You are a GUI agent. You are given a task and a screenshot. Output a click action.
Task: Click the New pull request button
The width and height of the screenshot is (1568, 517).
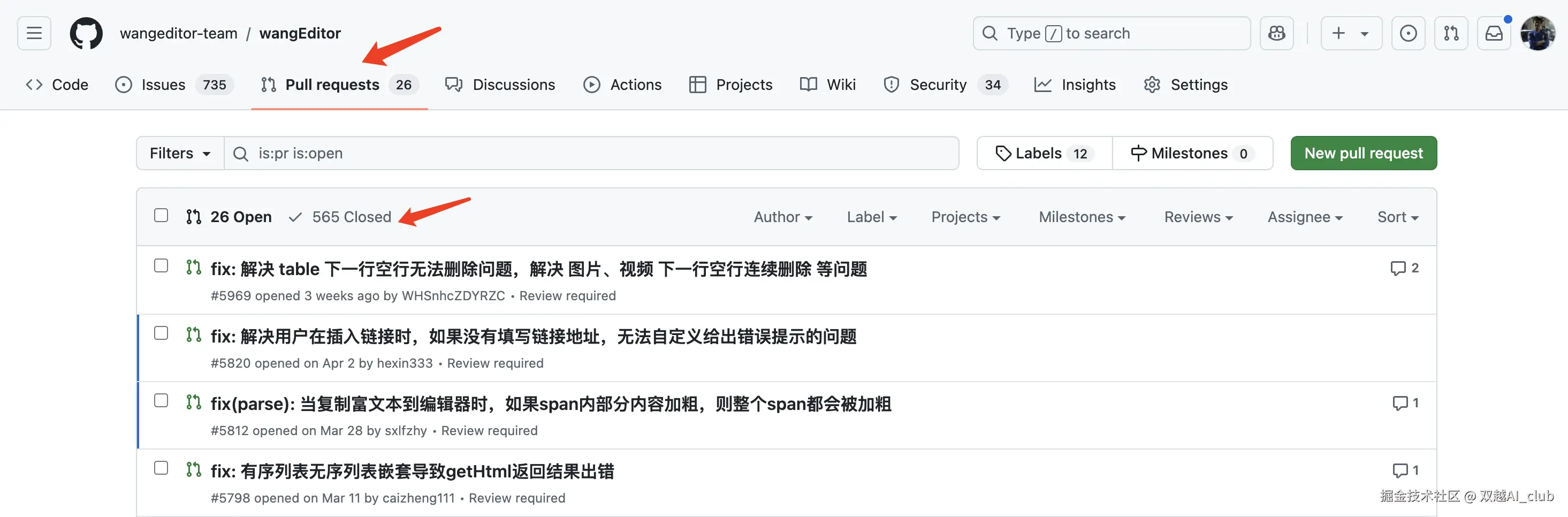(x=1364, y=153)
